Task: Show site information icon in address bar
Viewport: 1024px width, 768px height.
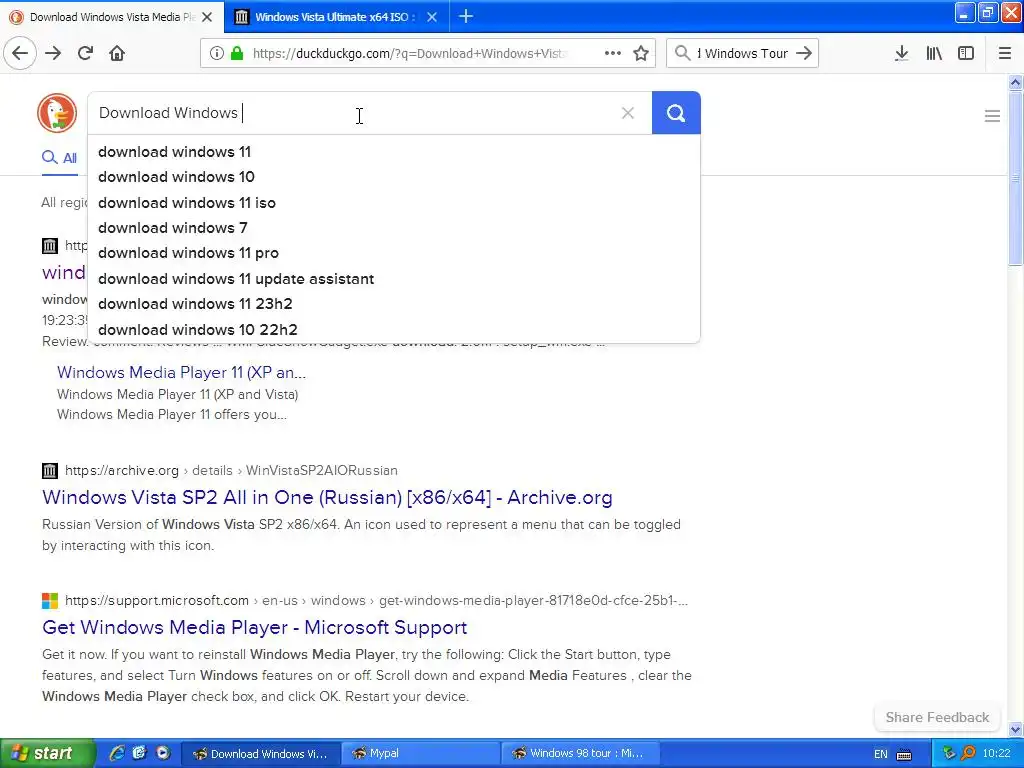Action: click(x=217, y=53)
